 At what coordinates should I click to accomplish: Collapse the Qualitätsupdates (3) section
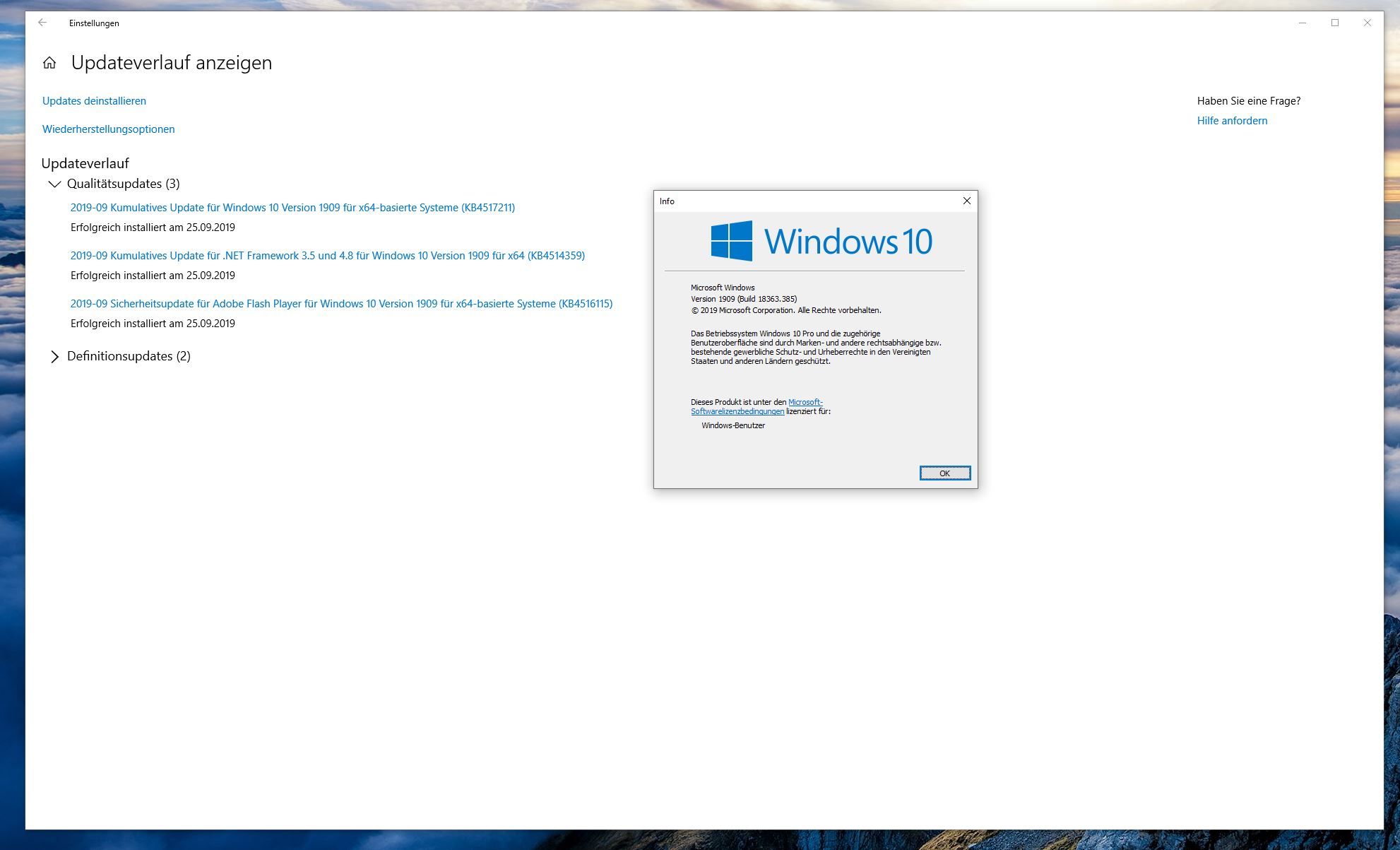54,184
